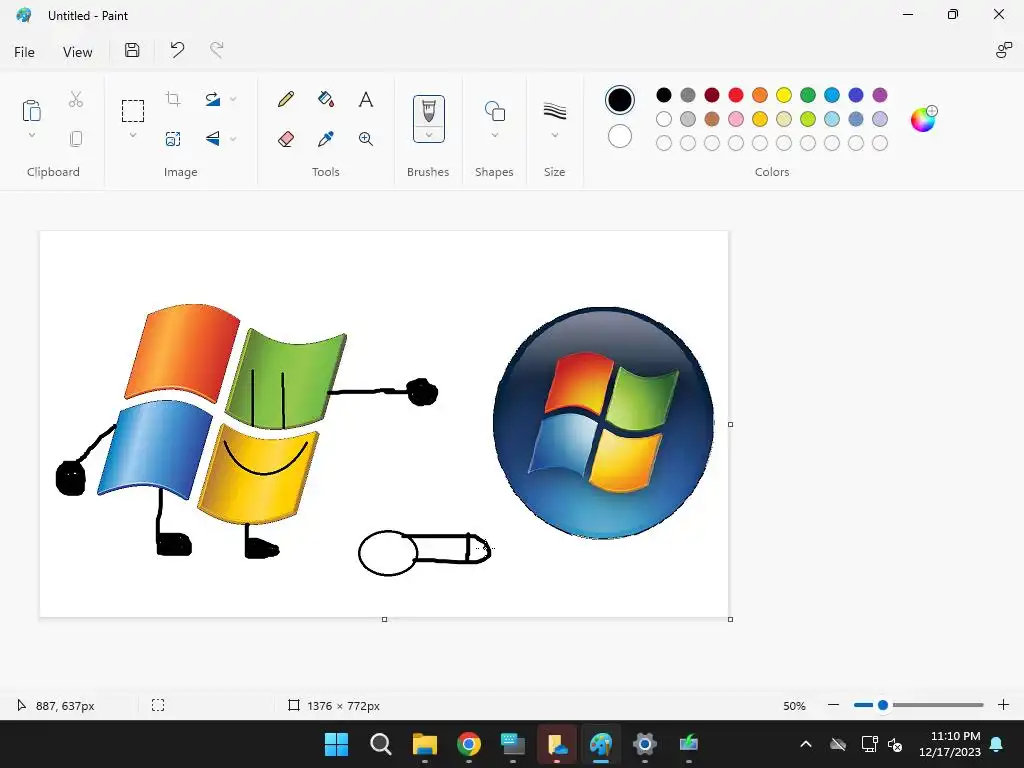The width and height of the screenshot is (1024, 768).
Task: Expand the Paste options dropdown
Action: click(31, 135)
